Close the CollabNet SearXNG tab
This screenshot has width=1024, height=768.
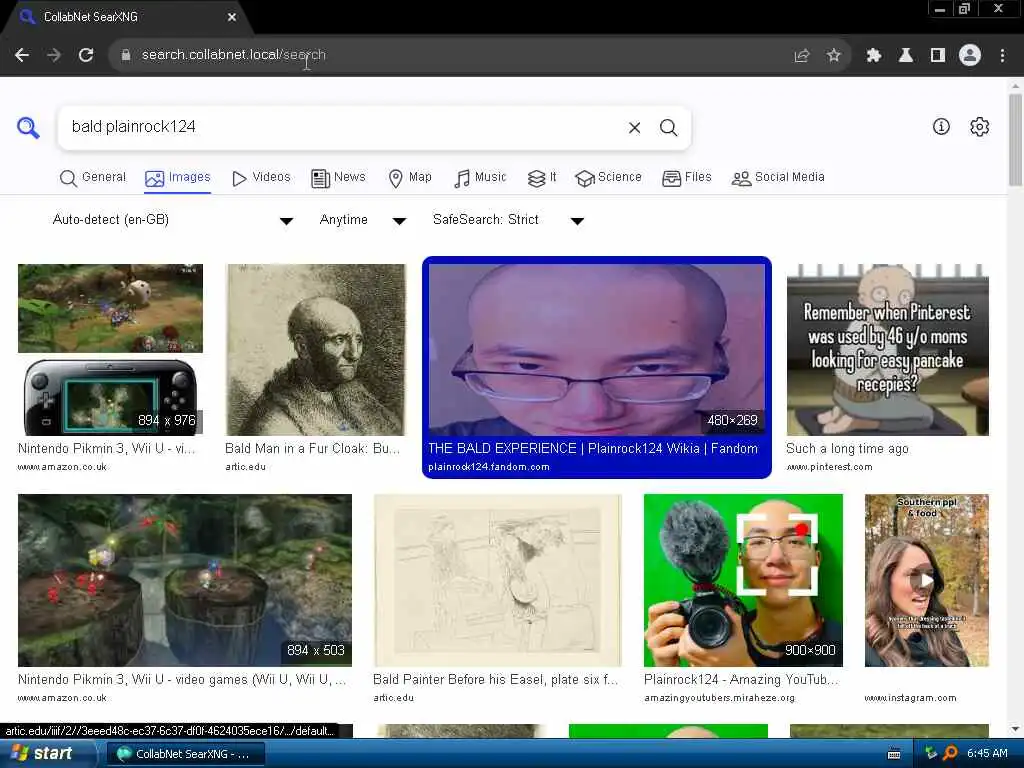point(232,17)
